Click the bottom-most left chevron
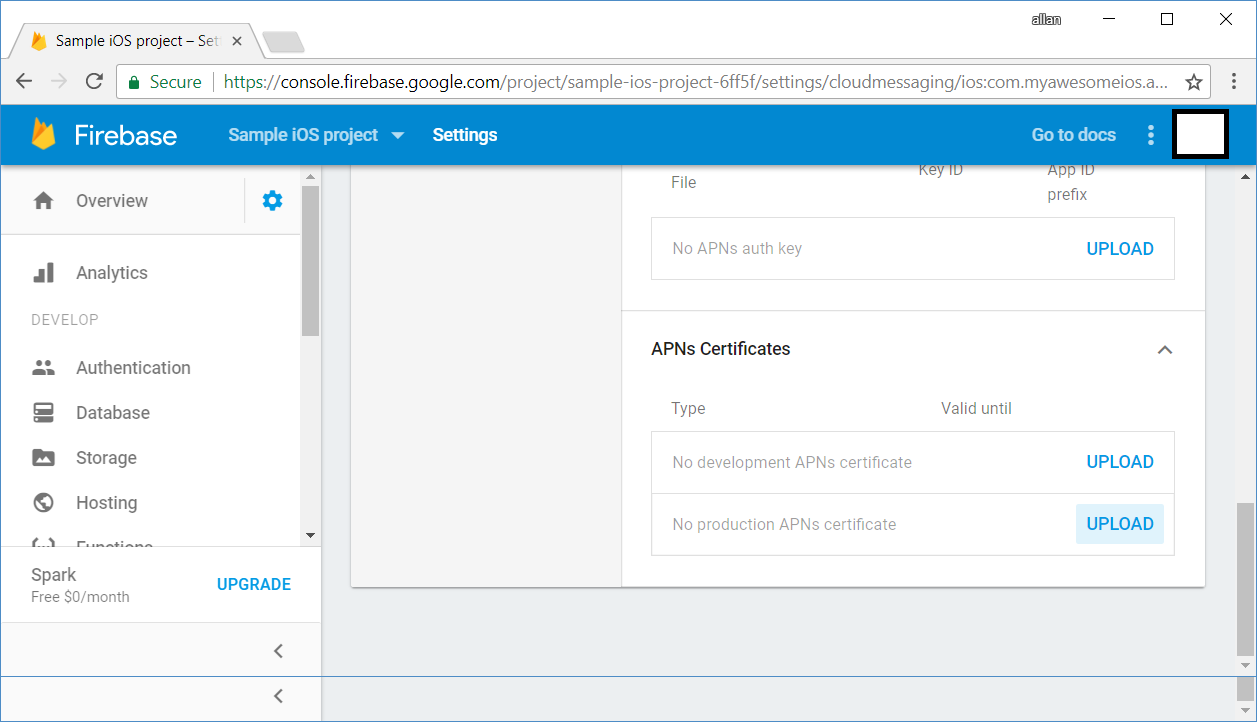This screenshot has width=1257, height=722. pyautogui.click(x=278, y=696)
